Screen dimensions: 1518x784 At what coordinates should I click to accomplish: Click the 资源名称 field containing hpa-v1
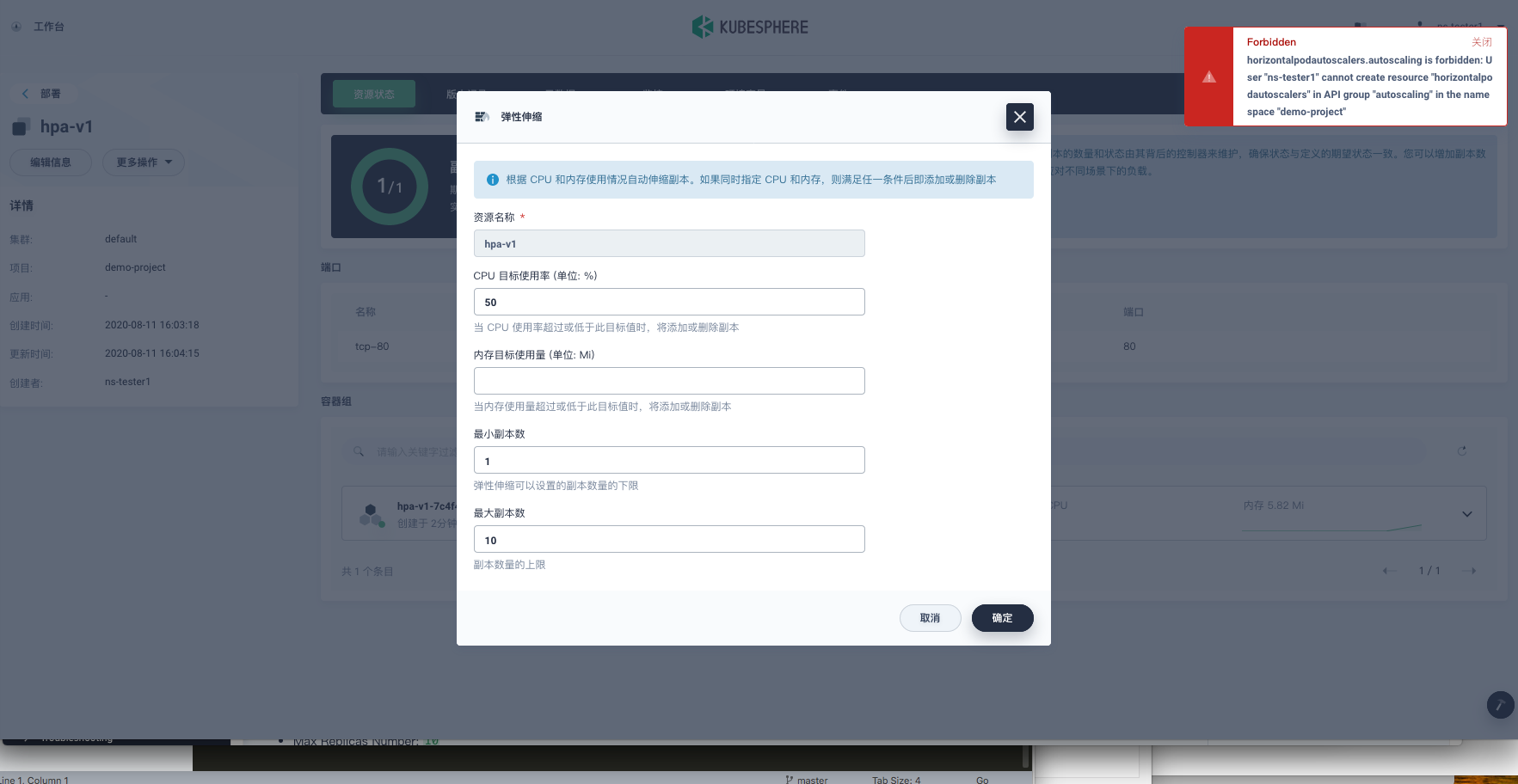[669, 243]
